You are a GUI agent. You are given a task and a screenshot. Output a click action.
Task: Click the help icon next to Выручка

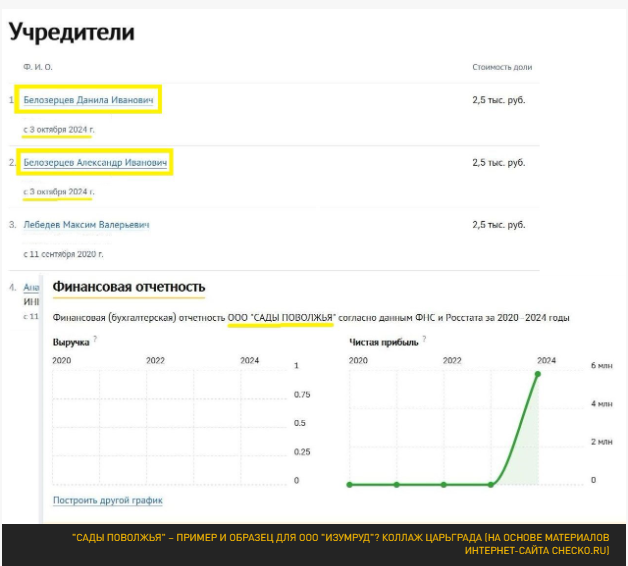pos(95,340)
